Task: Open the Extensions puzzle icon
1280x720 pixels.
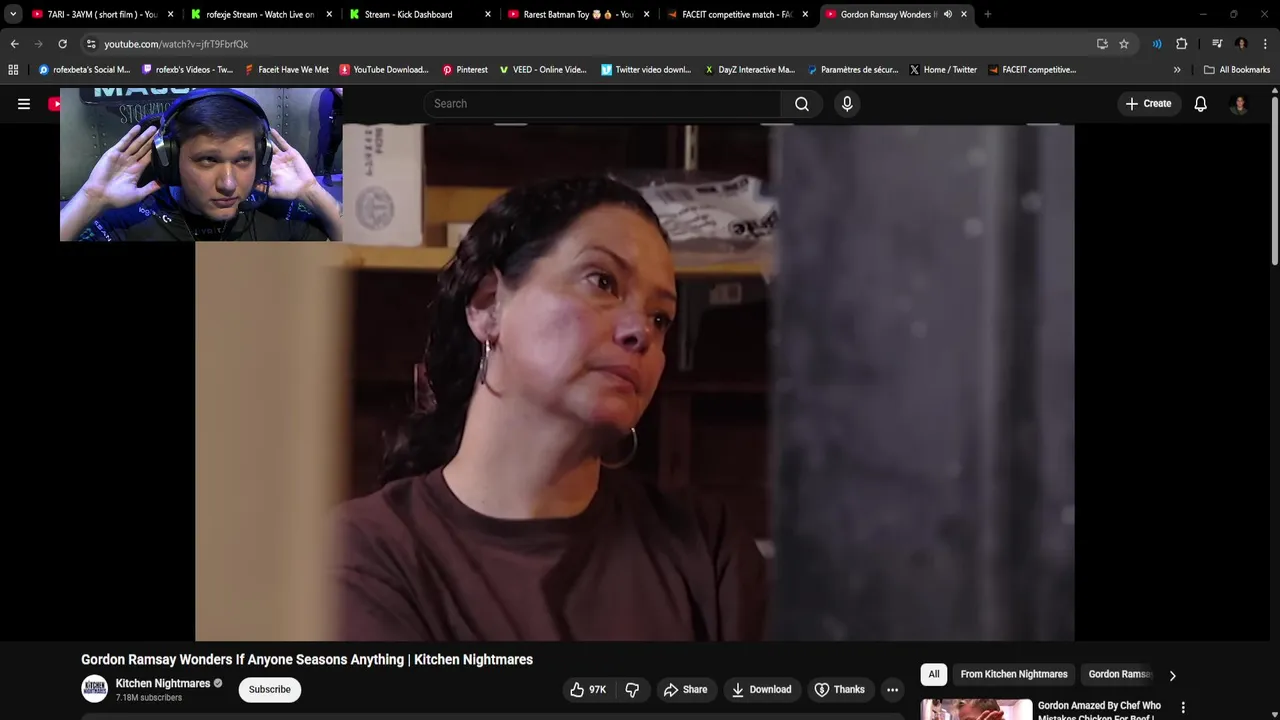Action: click(1182, 44)
